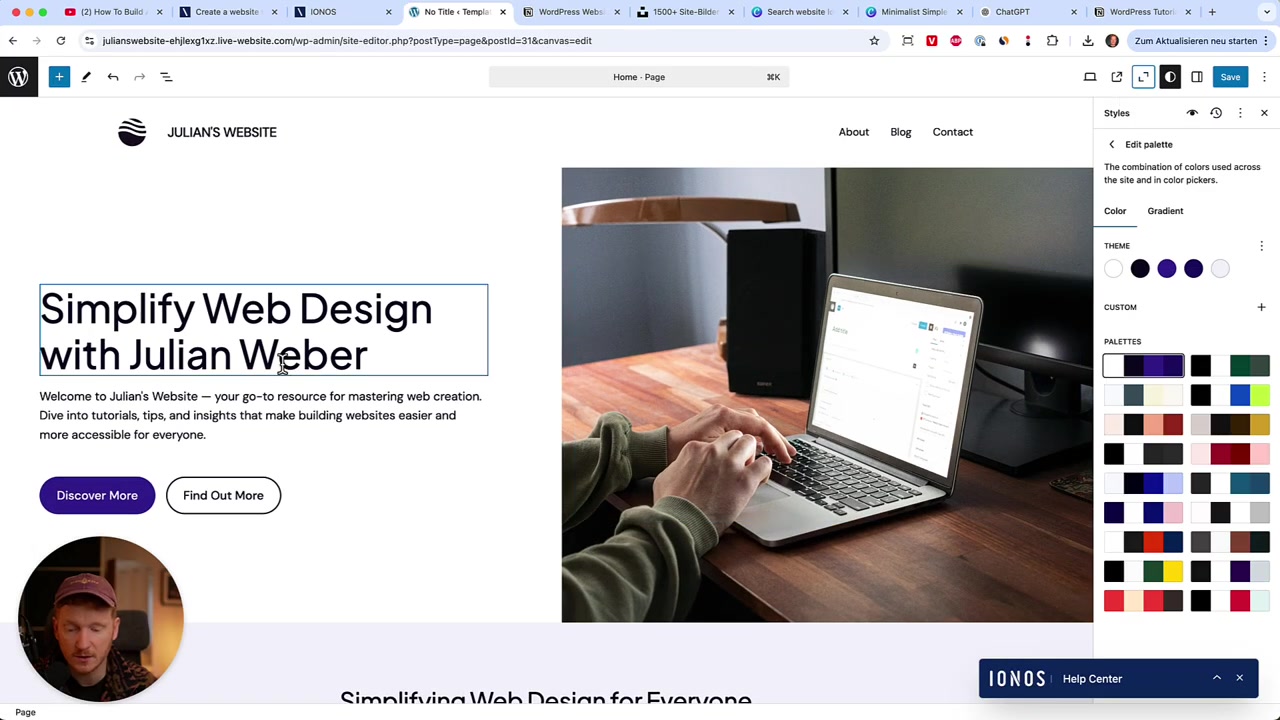
Task: View the page in a new tab
Action: click(1117, 77)
